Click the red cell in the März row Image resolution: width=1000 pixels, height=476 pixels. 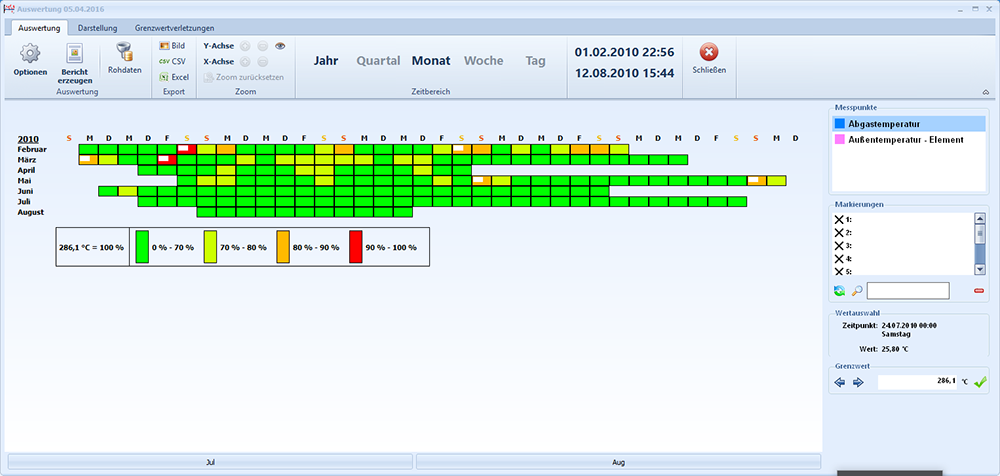(x=167, y=160)
